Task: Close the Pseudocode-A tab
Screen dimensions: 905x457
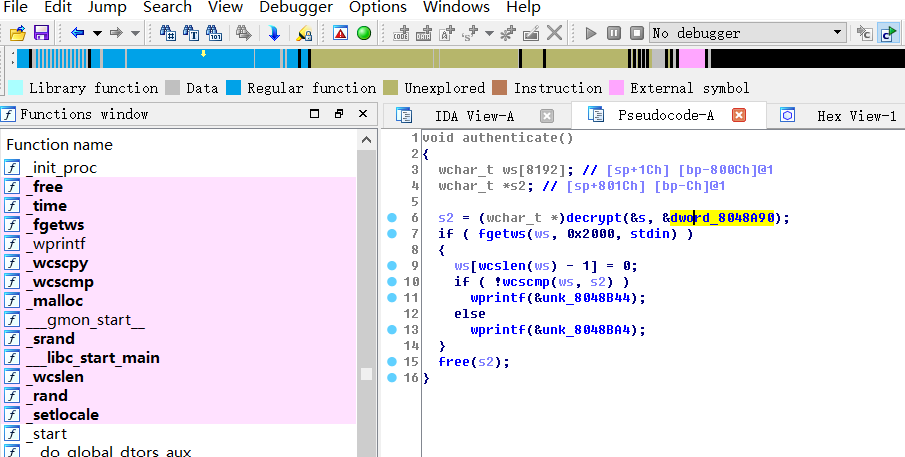Action: (x=739, y=115)
